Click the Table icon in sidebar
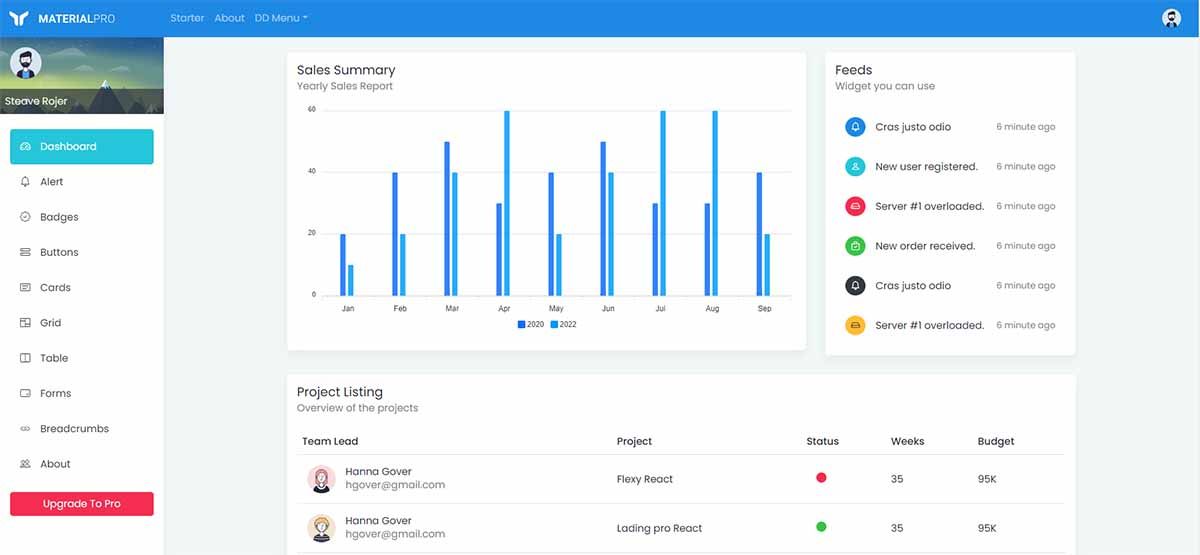 click(x=25, y=358)
